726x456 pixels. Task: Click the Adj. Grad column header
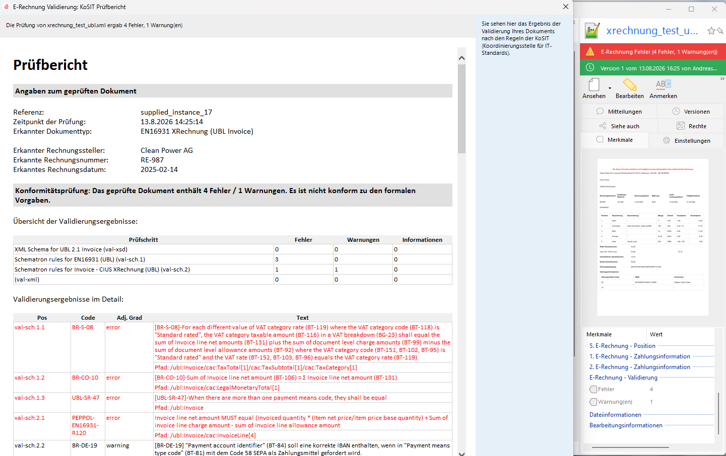pos(129,318)
